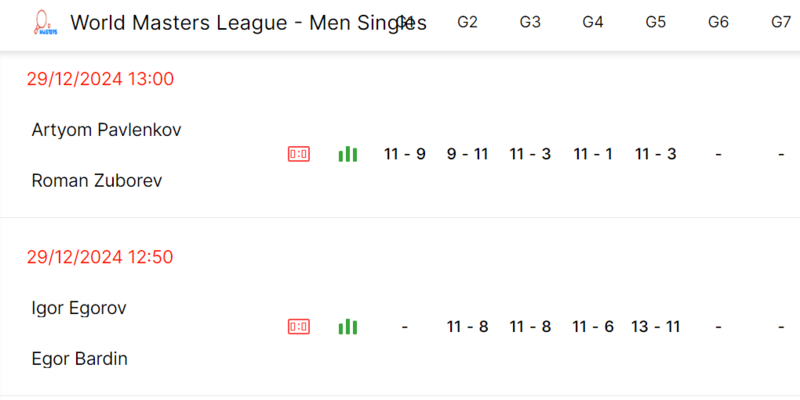Click the G5 column header
Screen dimensions: 800x400
tap(656, 22)
